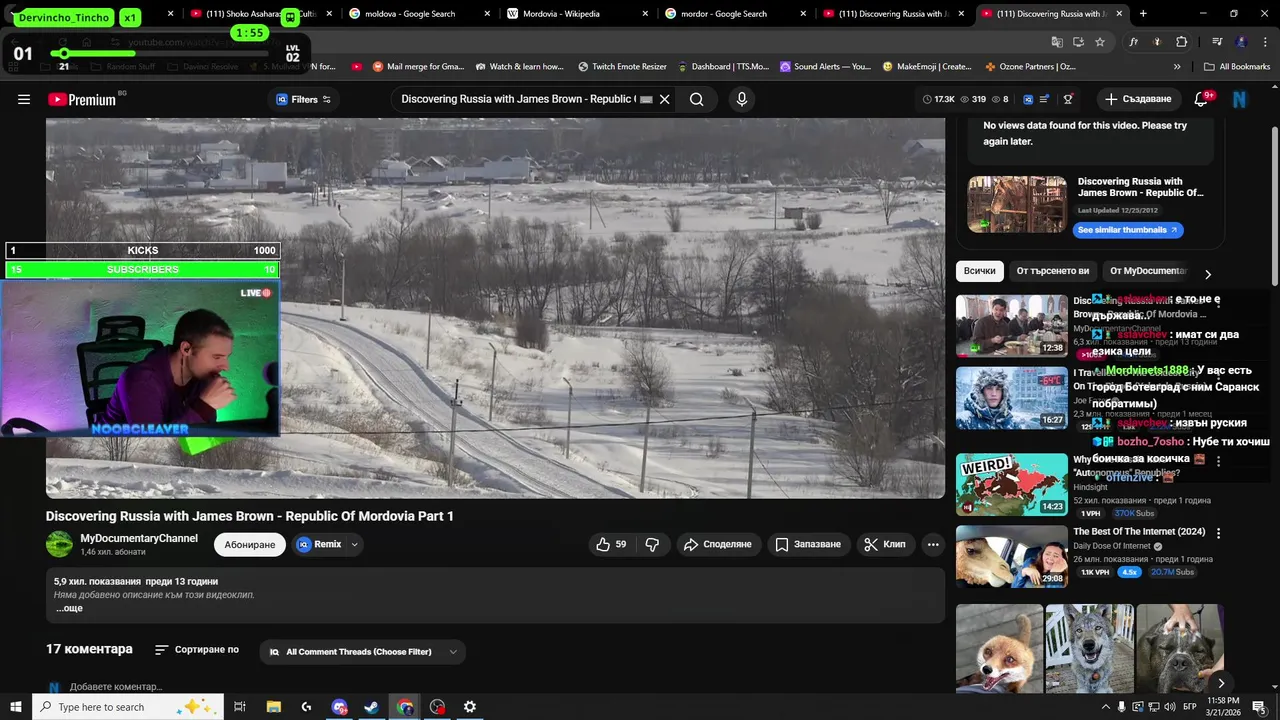
Task: Open Steam from the taskbar
Action: (371, 707)
